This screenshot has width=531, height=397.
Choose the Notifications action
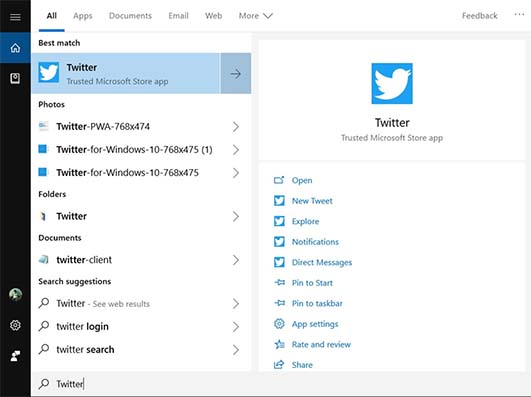click(x=315, y=242)
